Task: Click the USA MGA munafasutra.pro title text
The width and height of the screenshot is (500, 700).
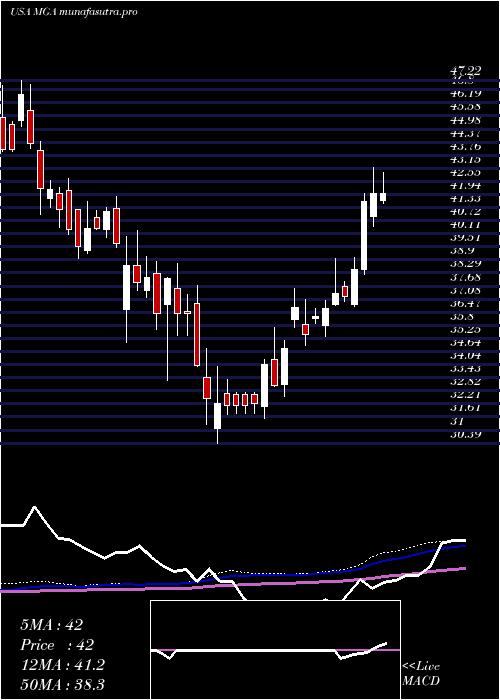Action: coord(73,12)
